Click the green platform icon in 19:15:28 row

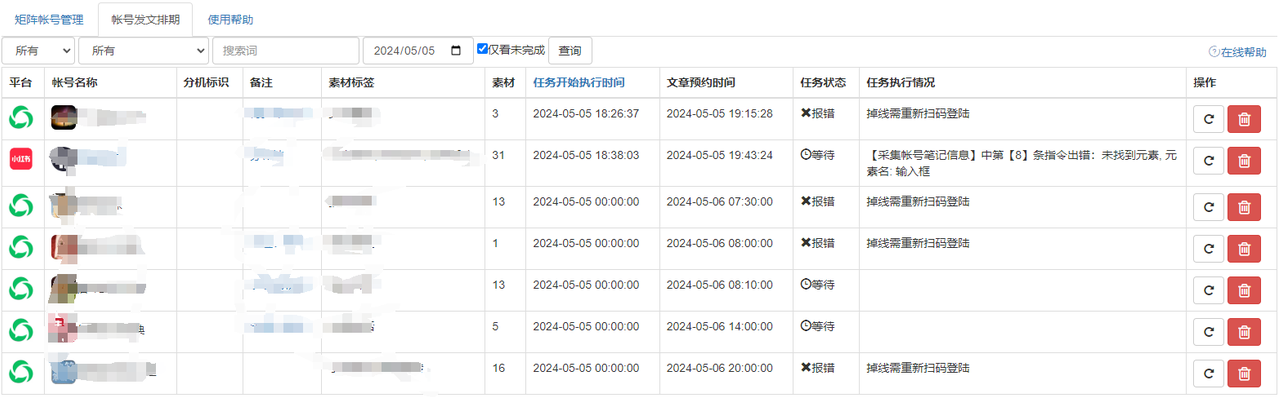click(x=21, y=117)
